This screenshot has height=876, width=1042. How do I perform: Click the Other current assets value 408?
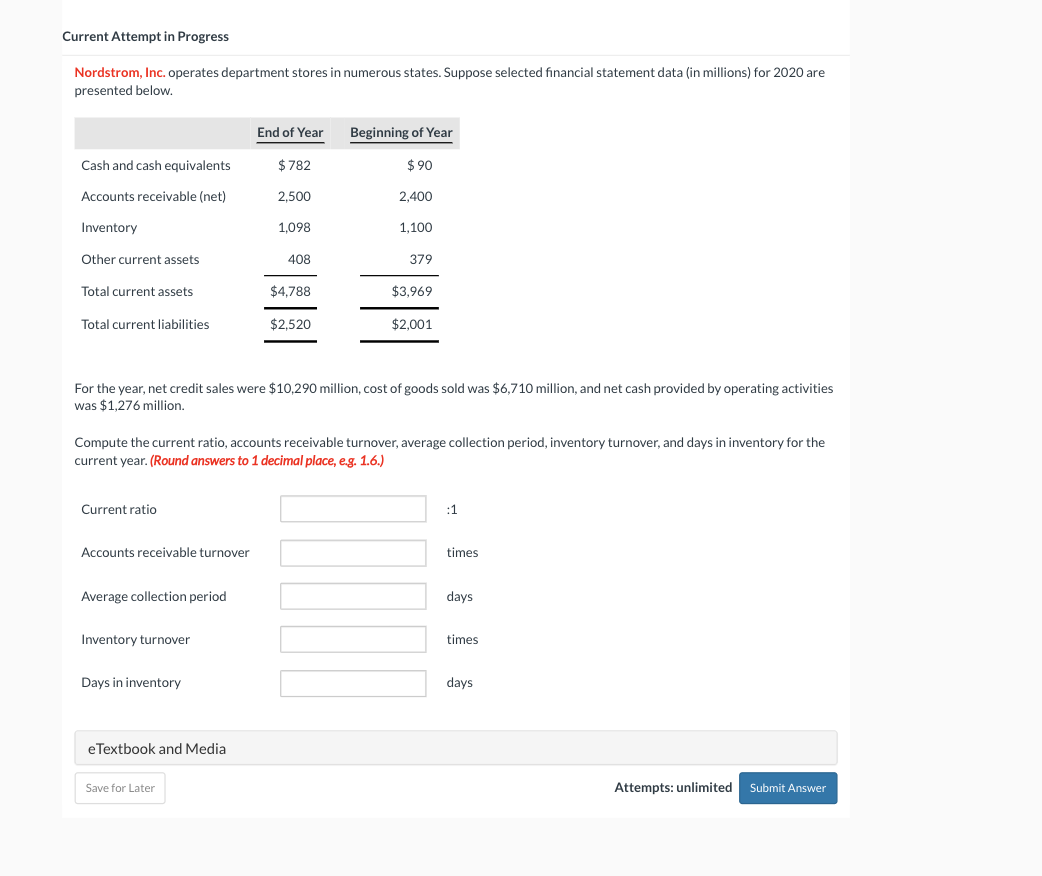tap(301, 259)
